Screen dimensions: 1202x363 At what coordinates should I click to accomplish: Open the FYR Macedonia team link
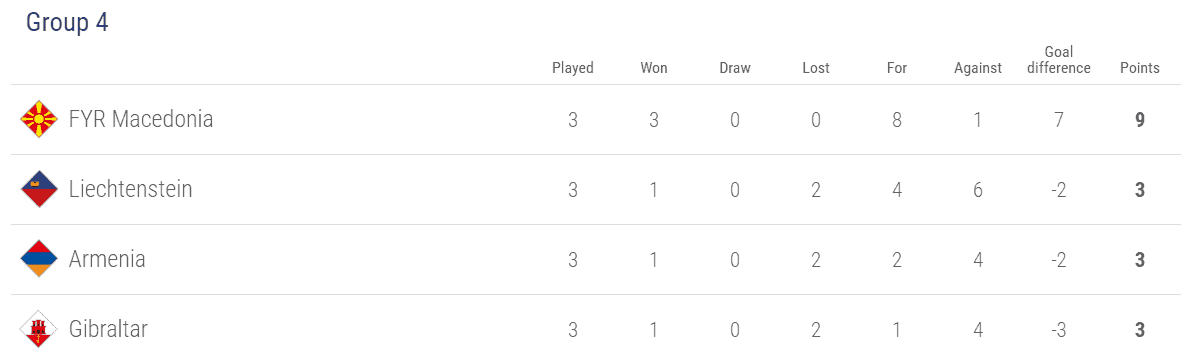pyautogui.click(x=141, y=119)
